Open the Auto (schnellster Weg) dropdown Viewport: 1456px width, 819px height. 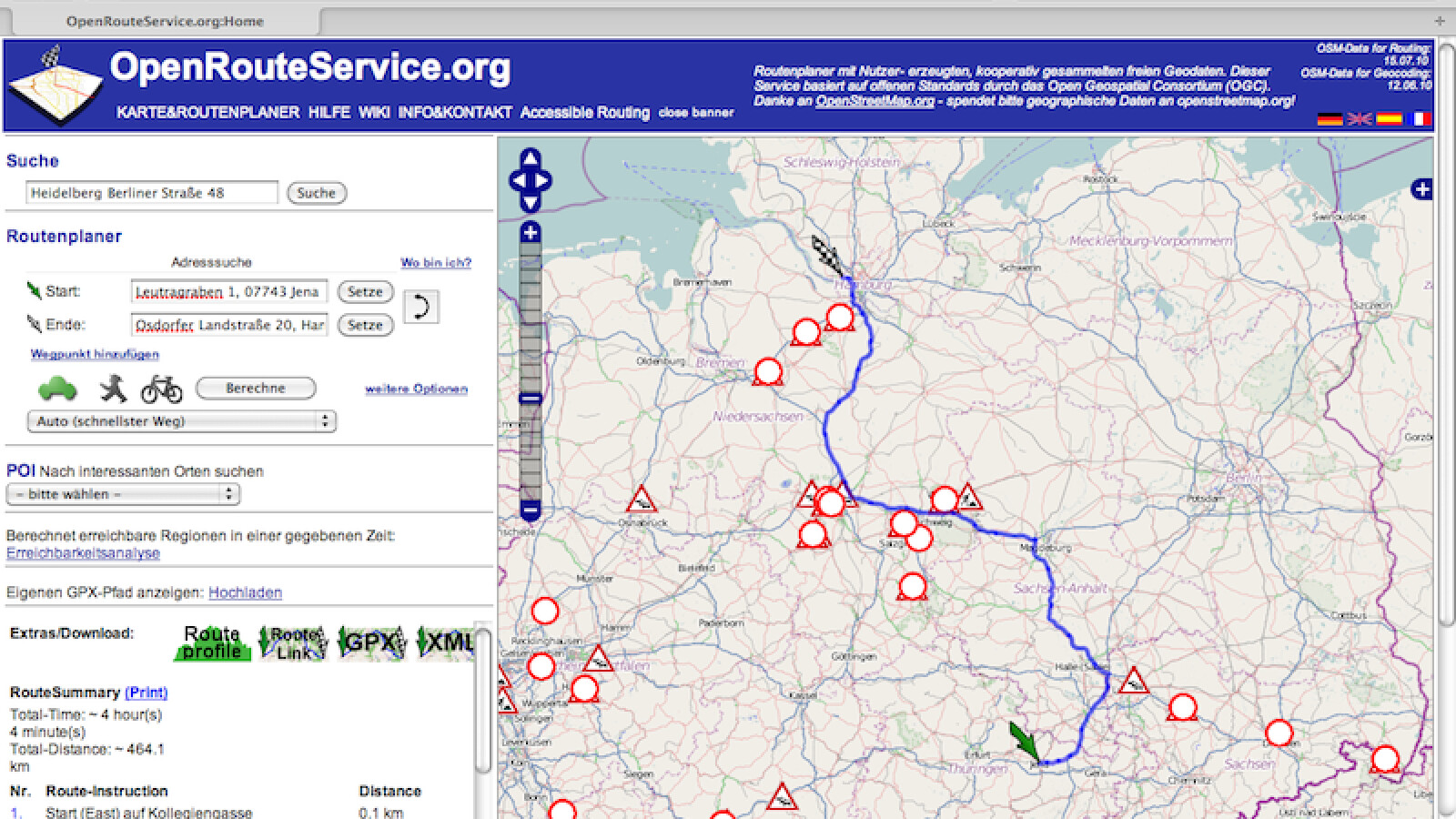click(182, 421)
